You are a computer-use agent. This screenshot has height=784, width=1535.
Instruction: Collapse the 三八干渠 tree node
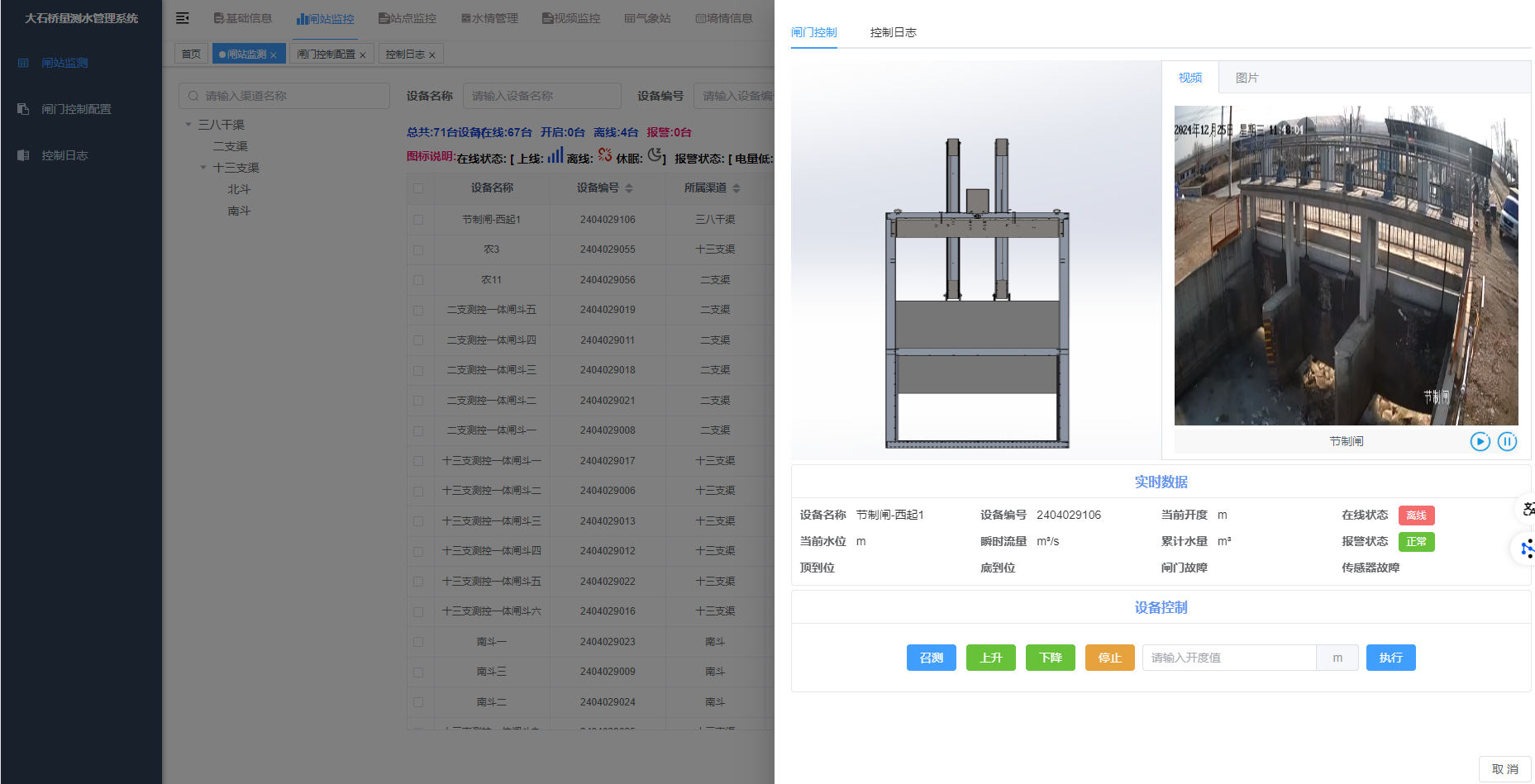(x=188, y=125)
